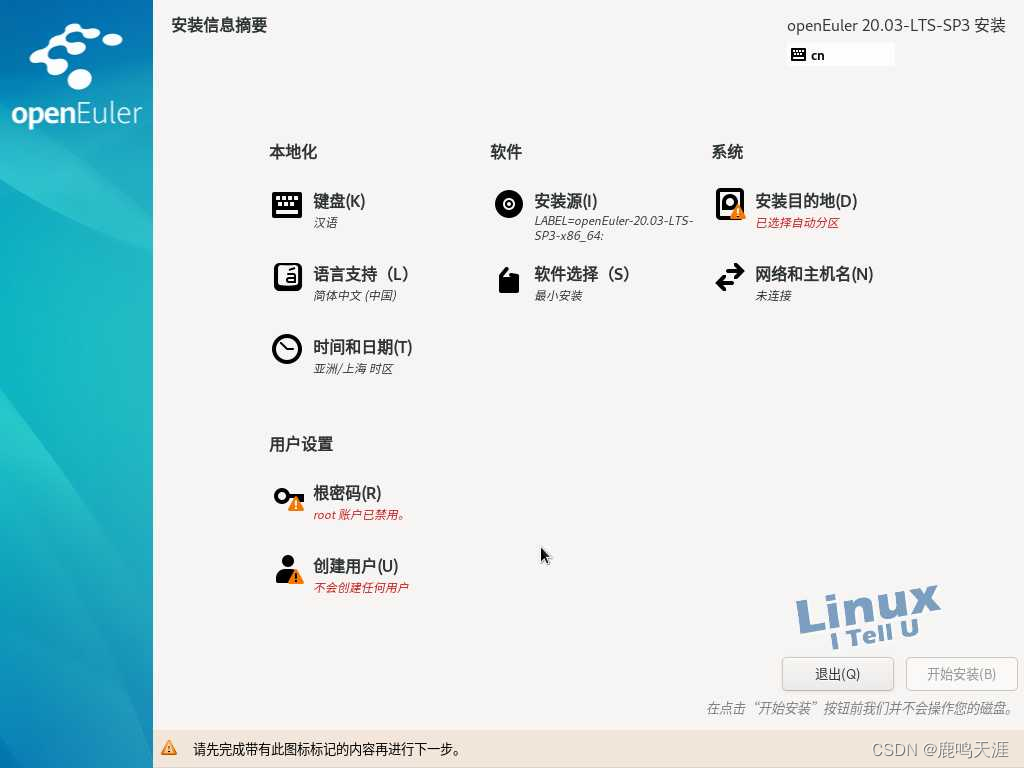Set root password via 根密码(R)

[347, 493]
